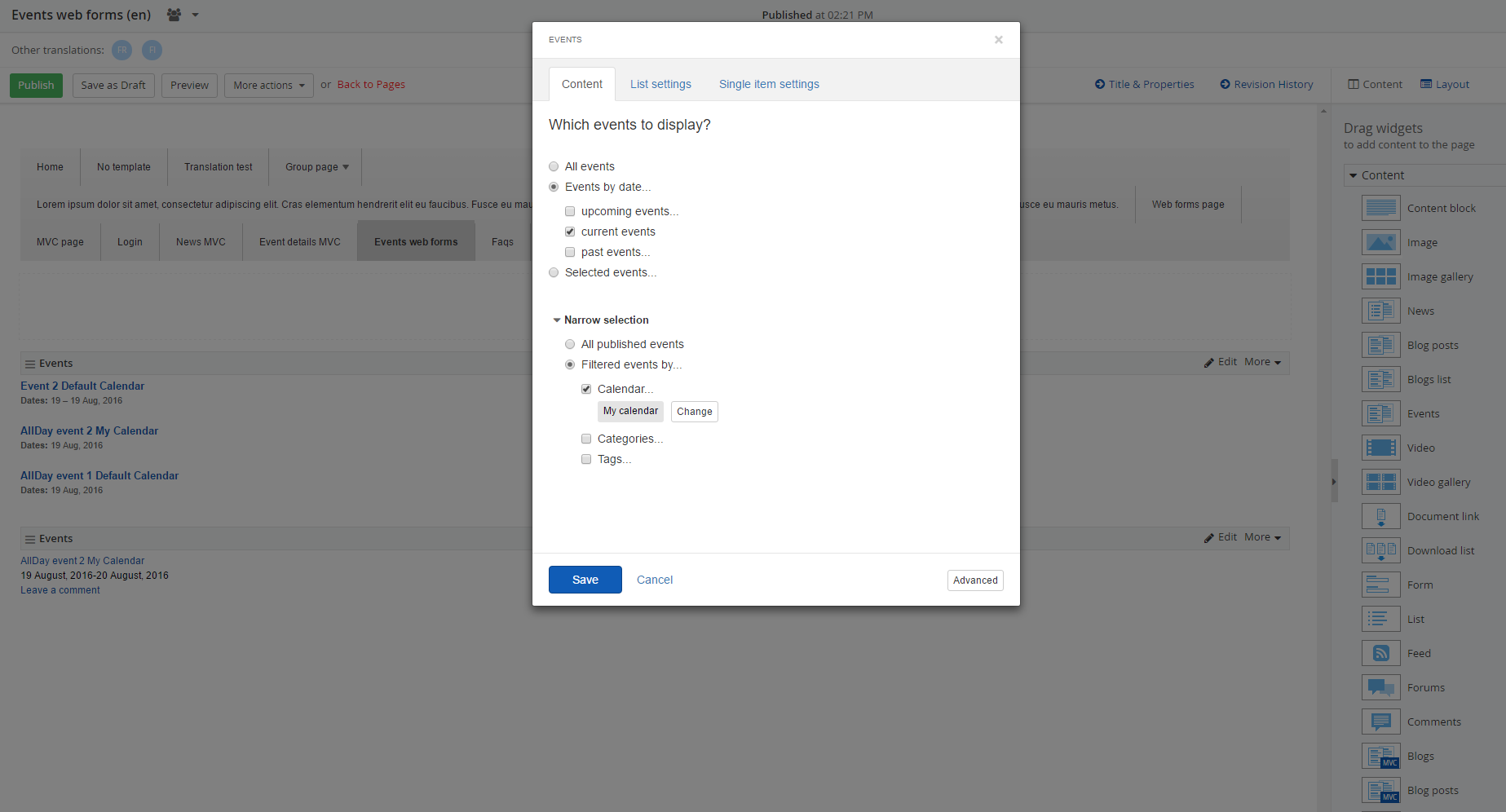Select the All published events radio button

[570, 344]
